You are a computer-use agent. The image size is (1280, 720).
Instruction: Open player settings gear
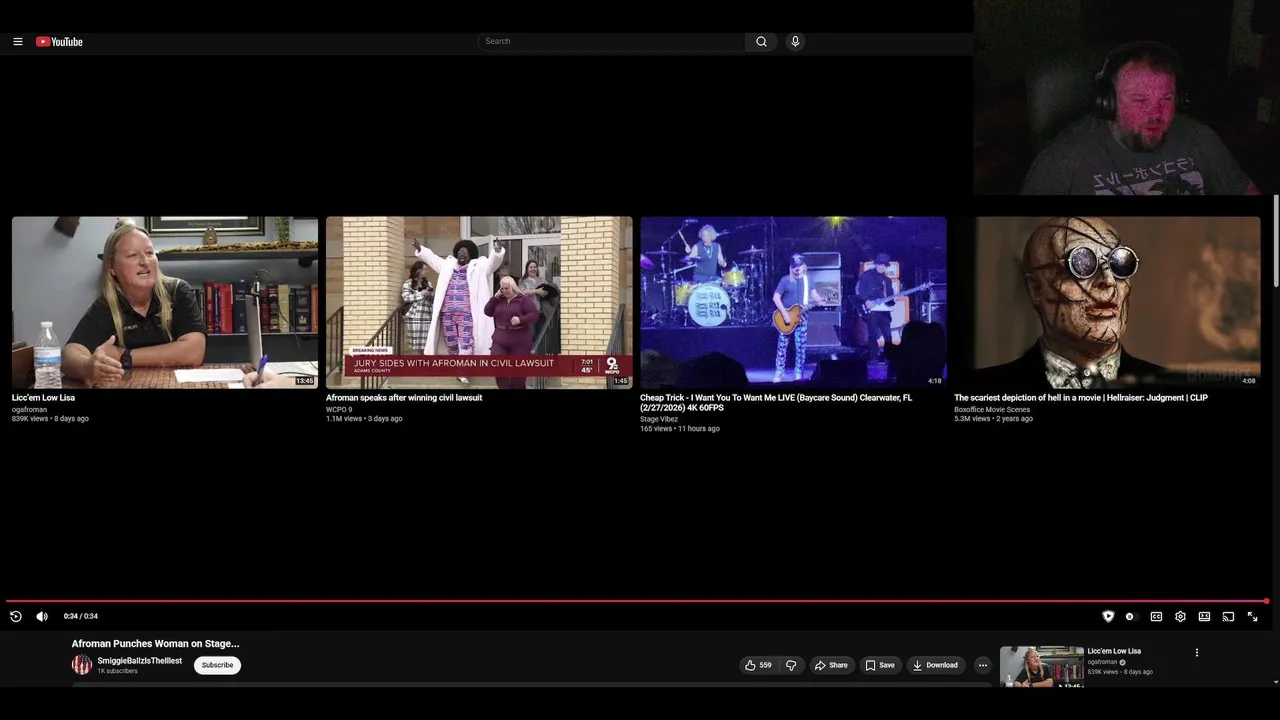click(1180, 617)
